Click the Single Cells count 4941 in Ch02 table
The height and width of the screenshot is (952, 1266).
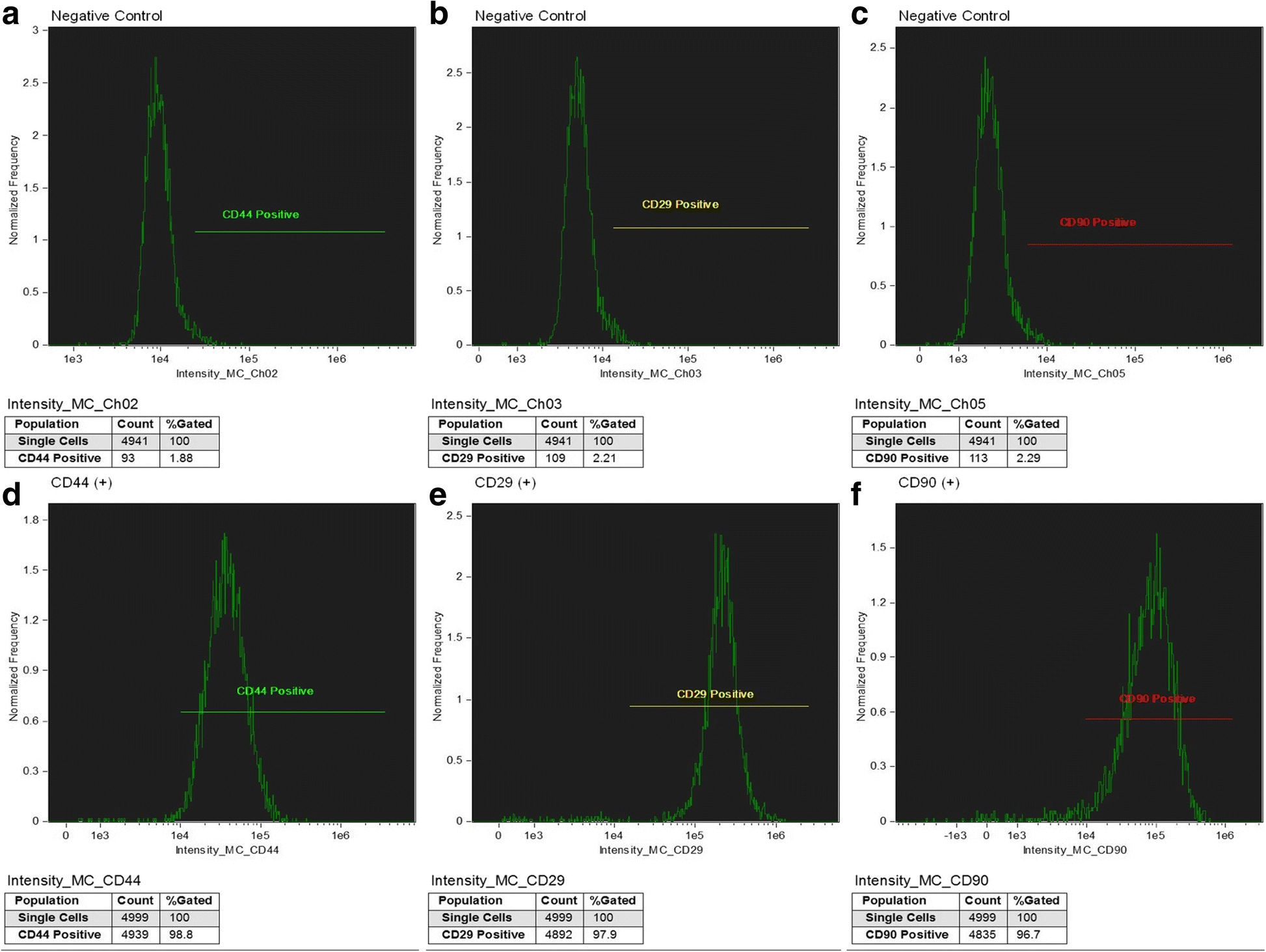(x=135, y=441)
